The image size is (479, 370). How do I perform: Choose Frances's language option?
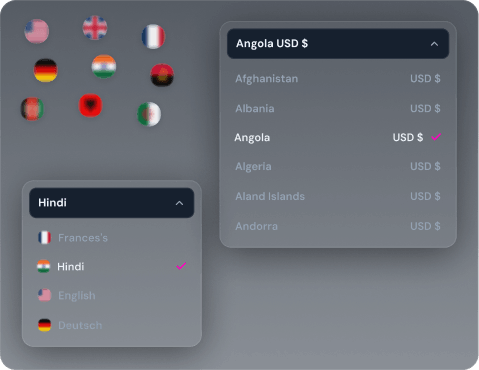pos(112,238)
